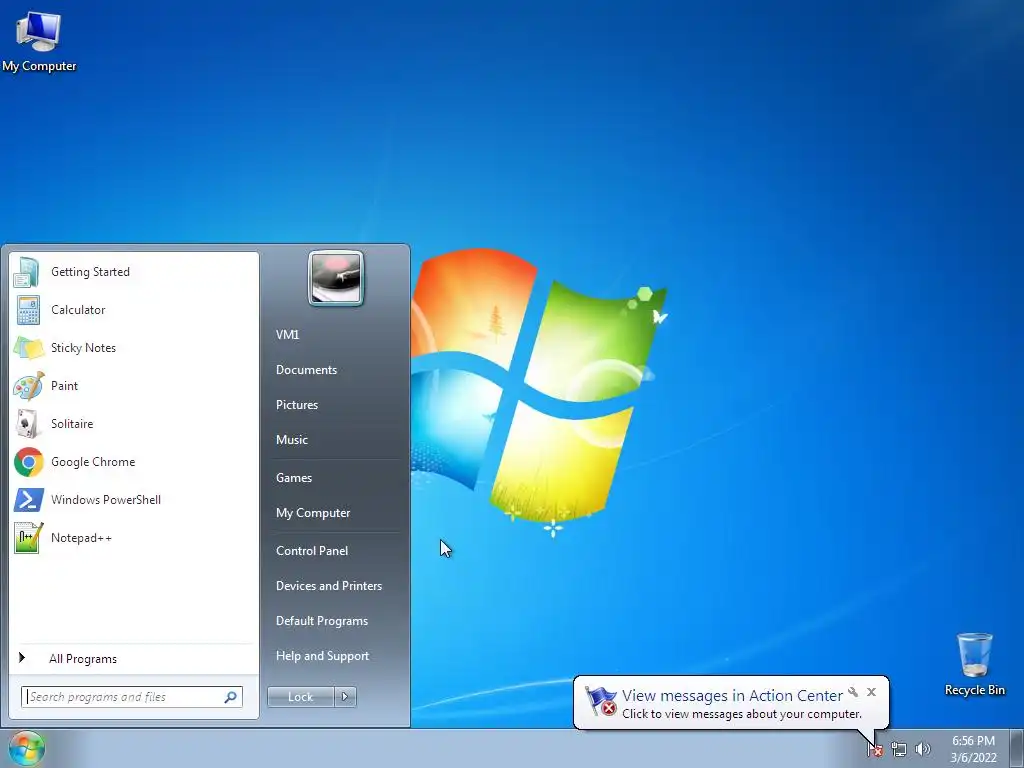Click View messages in Action Center title
The image size is (1024, 768).
732,696
